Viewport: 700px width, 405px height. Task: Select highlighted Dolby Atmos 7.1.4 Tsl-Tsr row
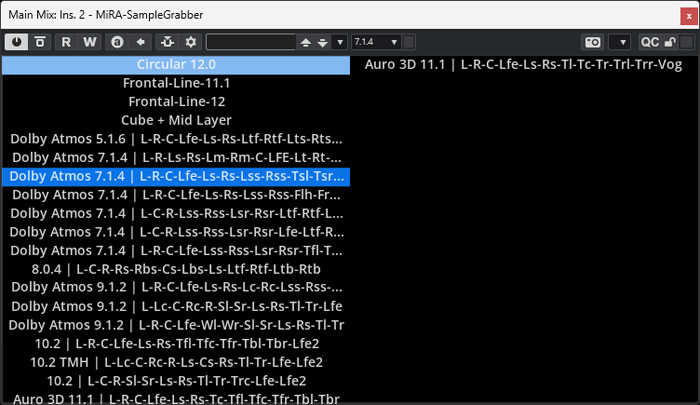pyautogui.click(x=176, y=176)
